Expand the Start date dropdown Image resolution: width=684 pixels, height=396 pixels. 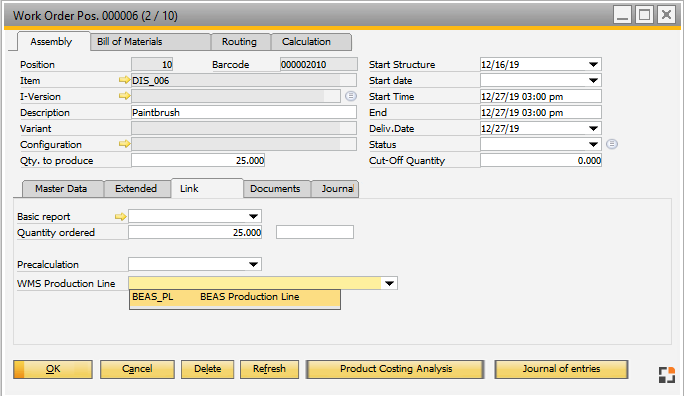click(x=593, y=80)
